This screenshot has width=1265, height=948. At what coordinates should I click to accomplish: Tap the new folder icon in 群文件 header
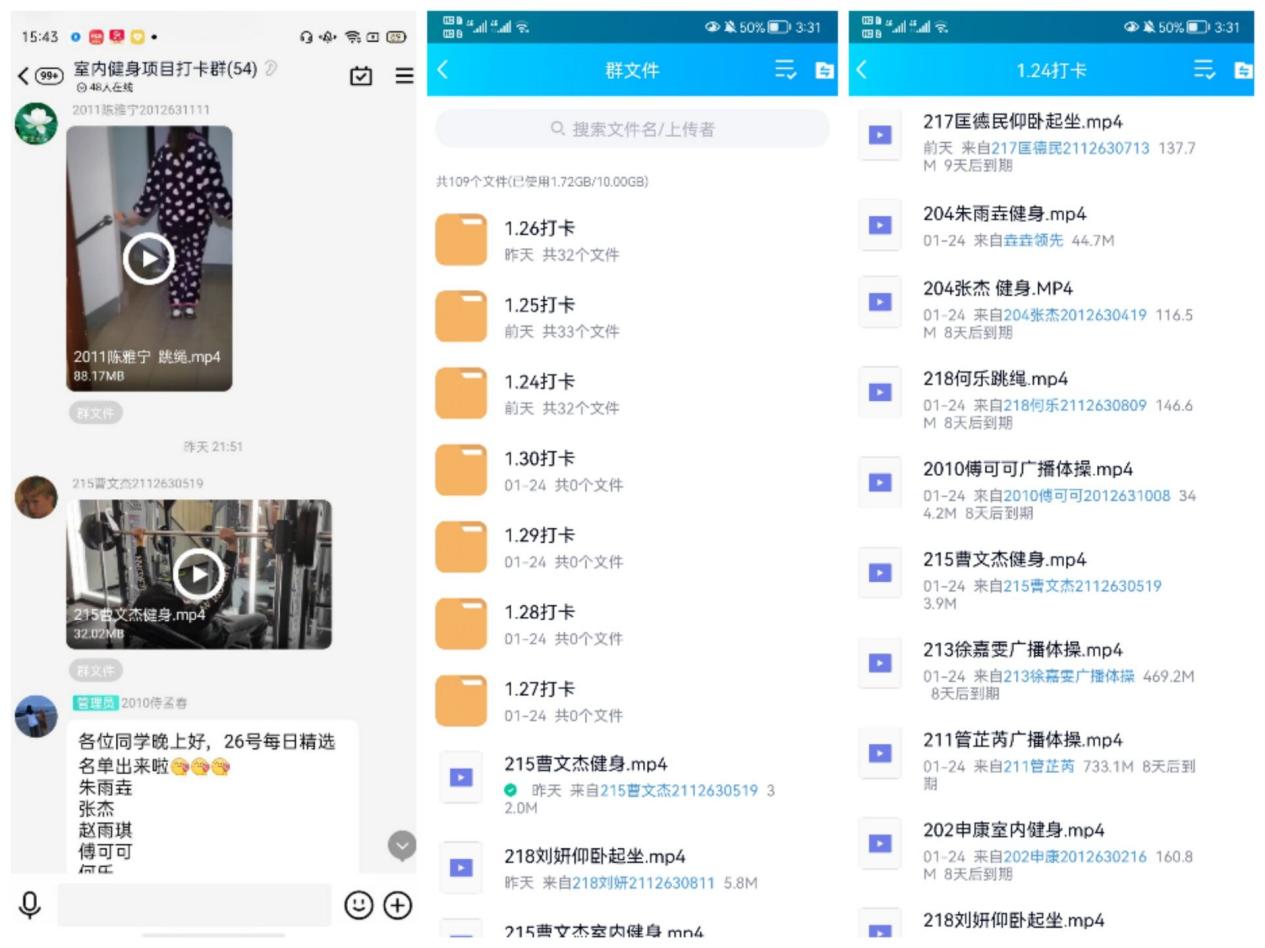(x=824, y=70)
